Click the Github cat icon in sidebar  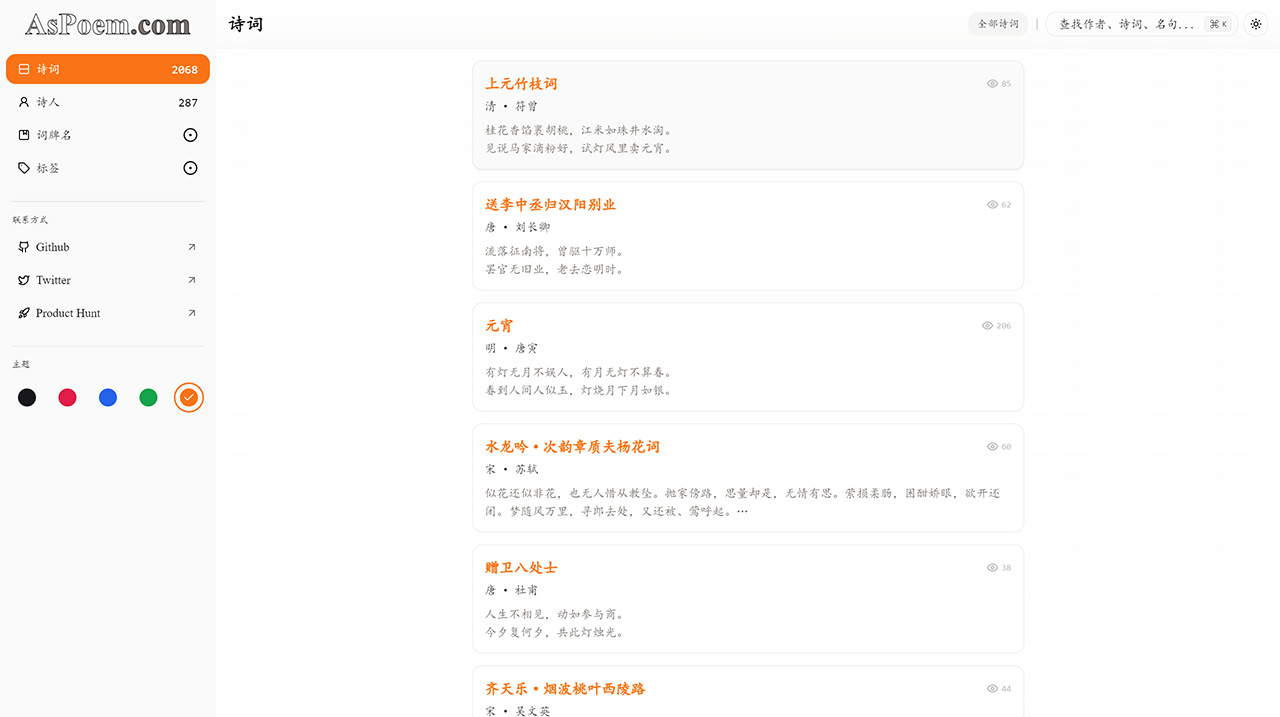pos(23,247)
